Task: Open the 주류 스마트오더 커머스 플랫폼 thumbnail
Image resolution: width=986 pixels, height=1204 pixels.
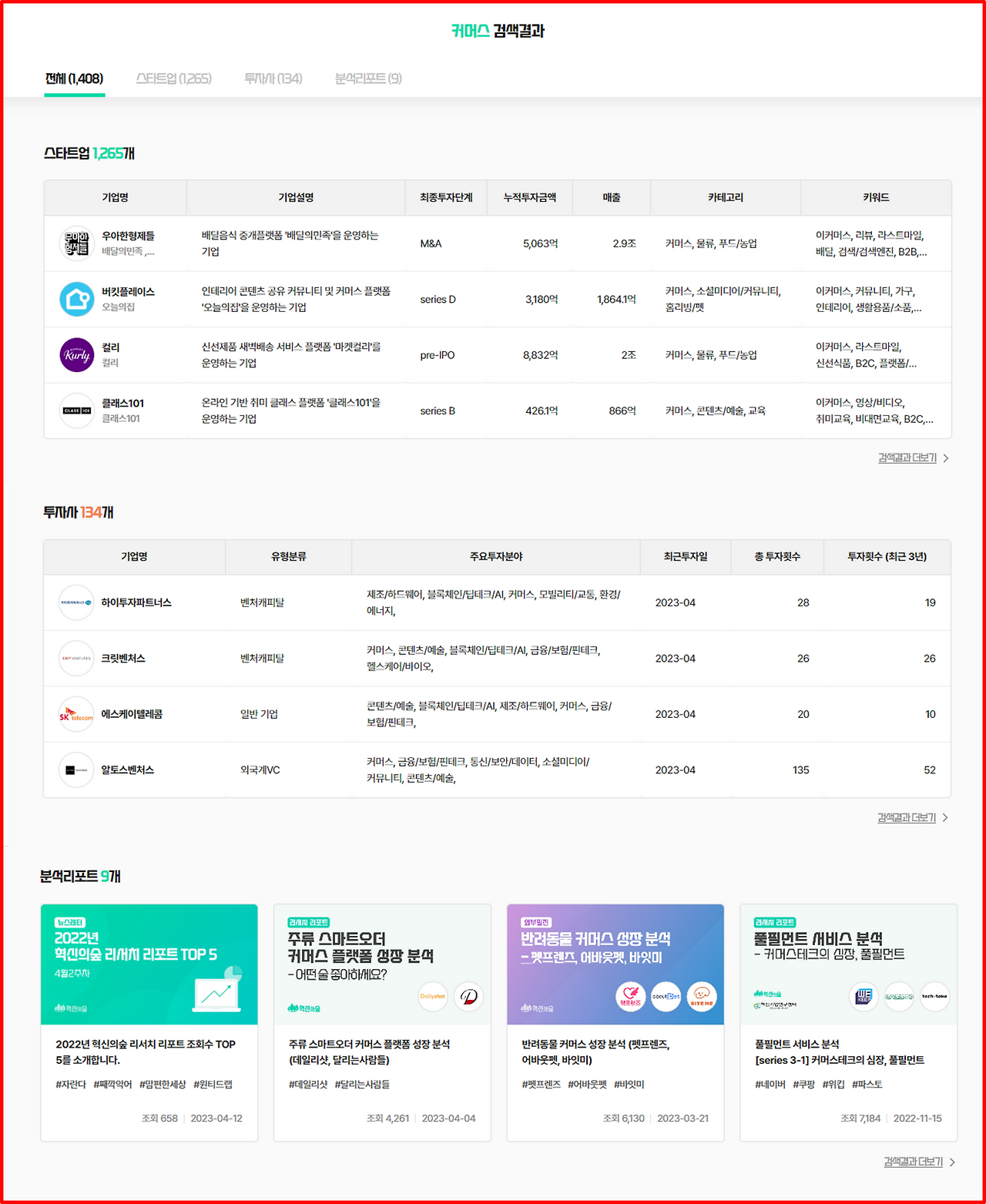Action: pos(382,964)
